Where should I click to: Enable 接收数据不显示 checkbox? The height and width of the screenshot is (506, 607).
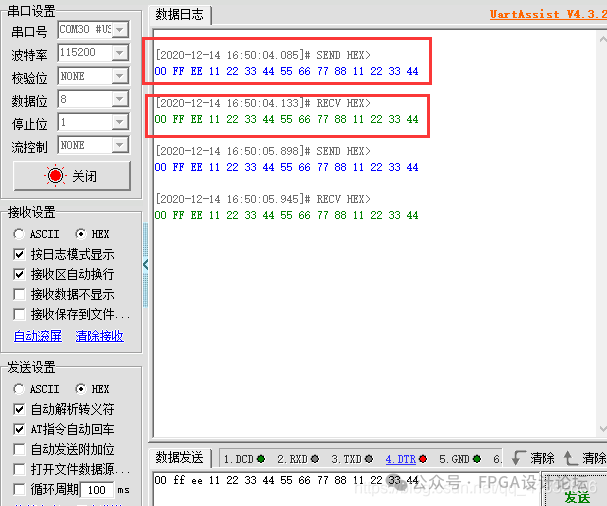click(20, 294)
